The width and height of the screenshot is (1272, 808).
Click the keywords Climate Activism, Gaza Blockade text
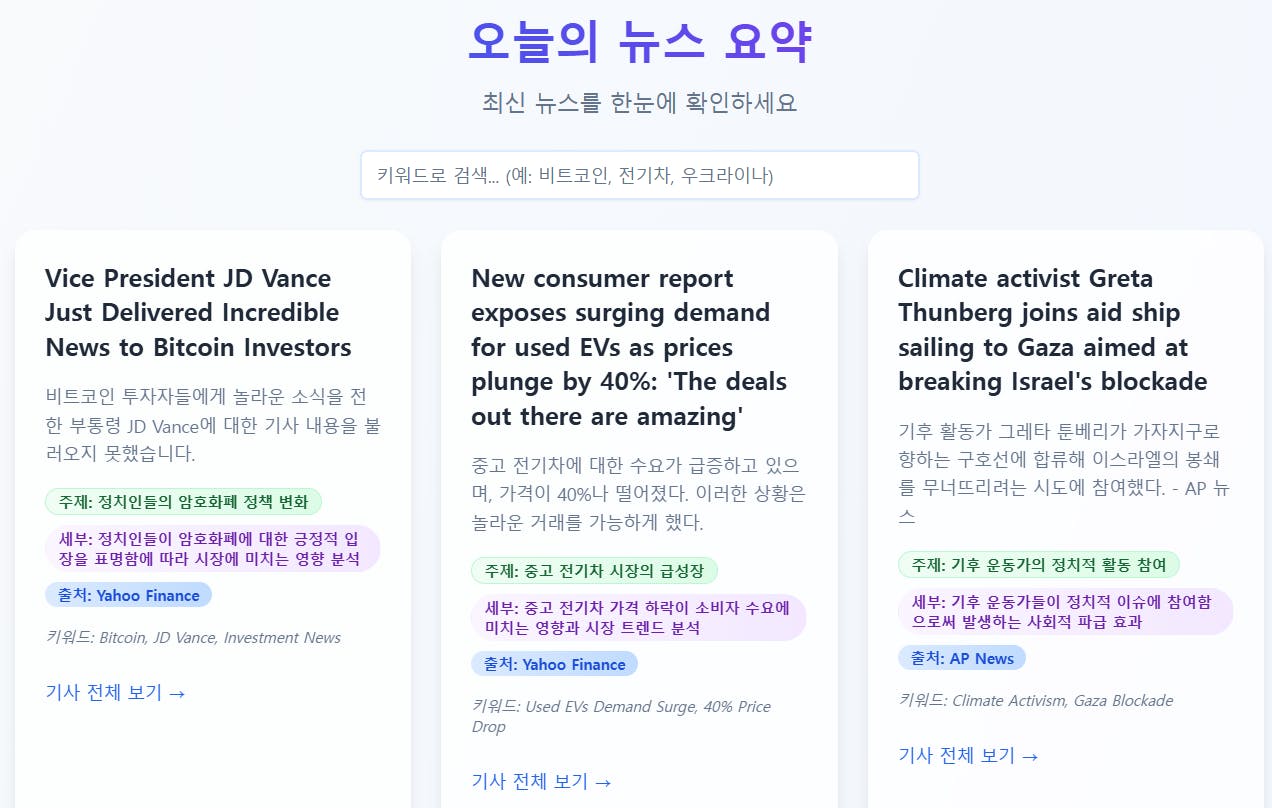pyautogui.click(x=1035, y=700)
